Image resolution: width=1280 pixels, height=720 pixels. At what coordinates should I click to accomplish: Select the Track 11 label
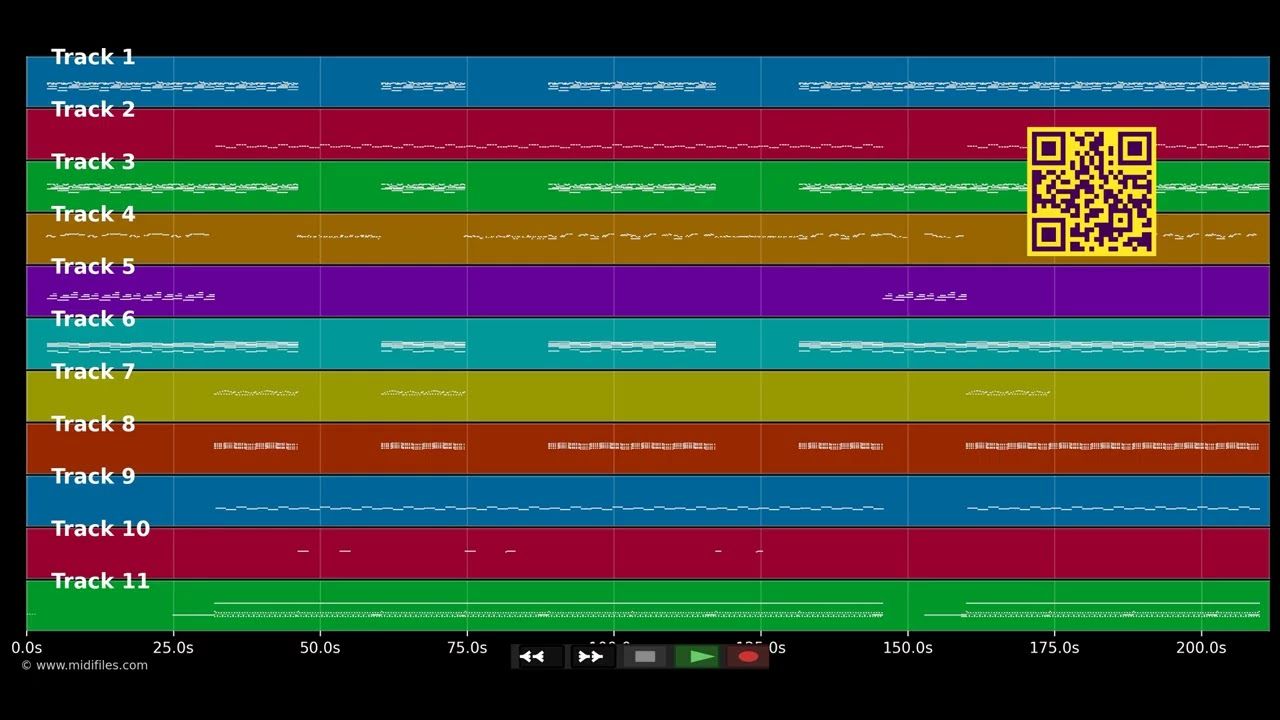click(100, 581)
